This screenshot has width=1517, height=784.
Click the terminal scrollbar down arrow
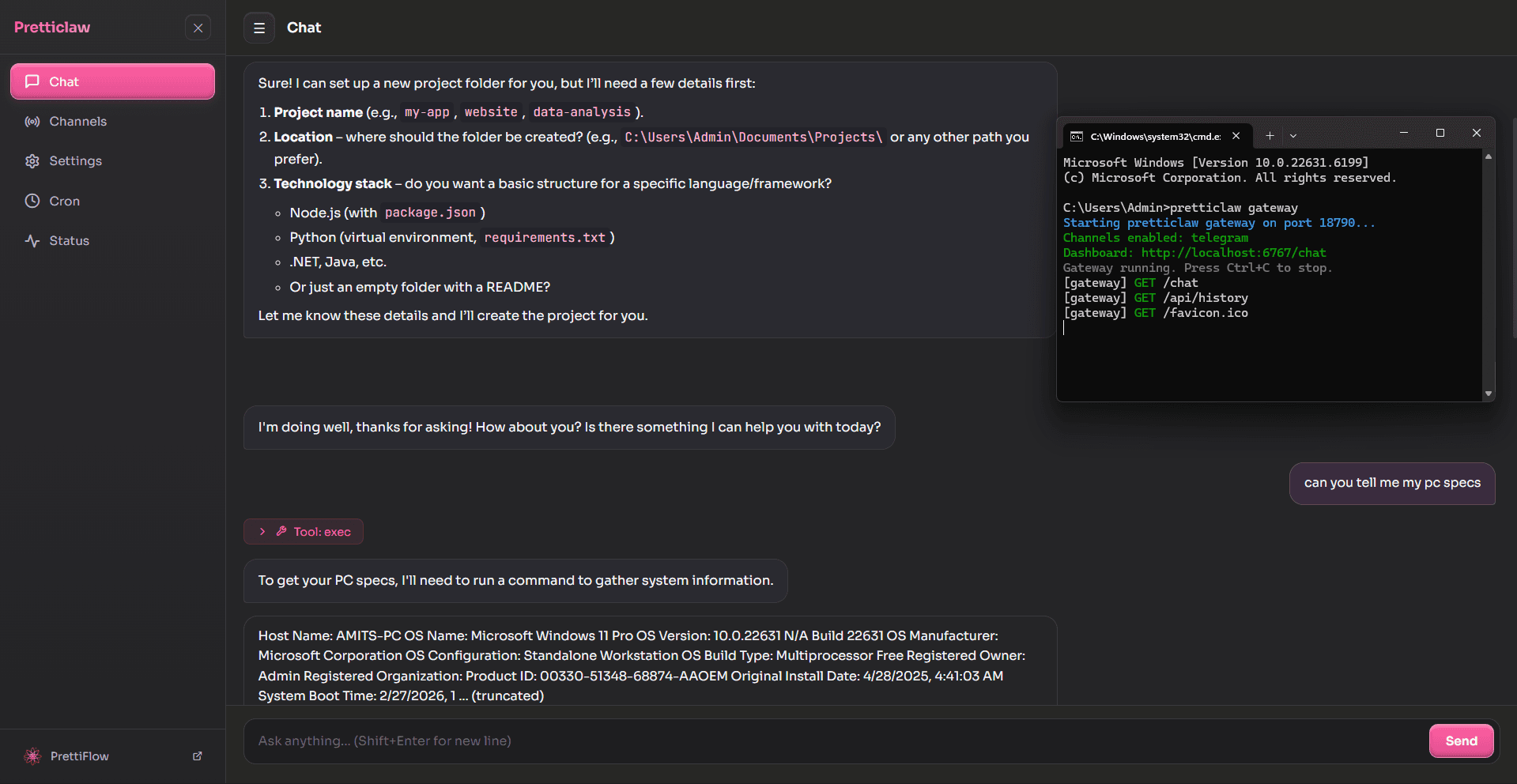(1489, 394)
